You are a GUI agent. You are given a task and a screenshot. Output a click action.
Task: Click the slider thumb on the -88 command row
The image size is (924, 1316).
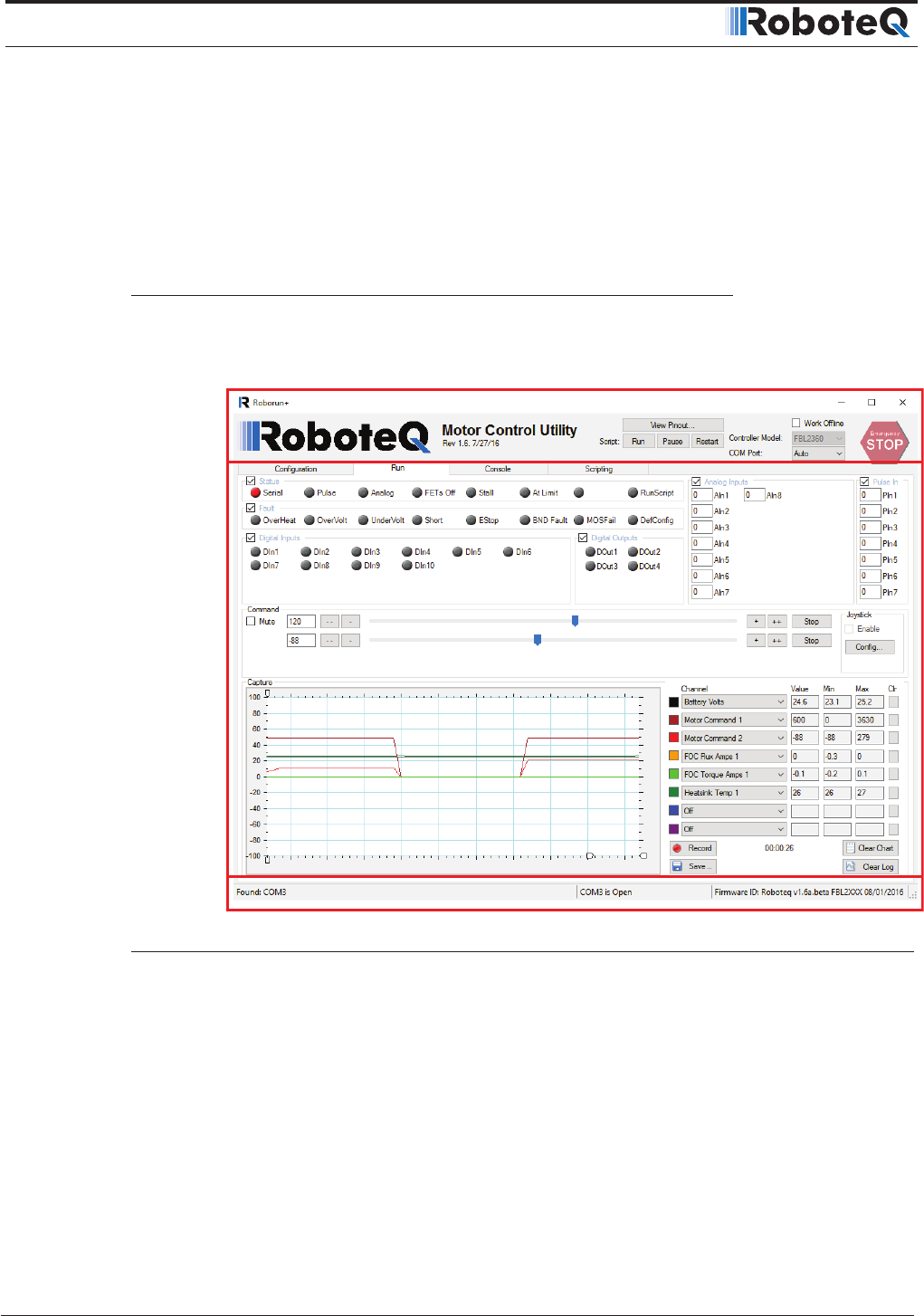pyautogui.click(x=538, y=640)
